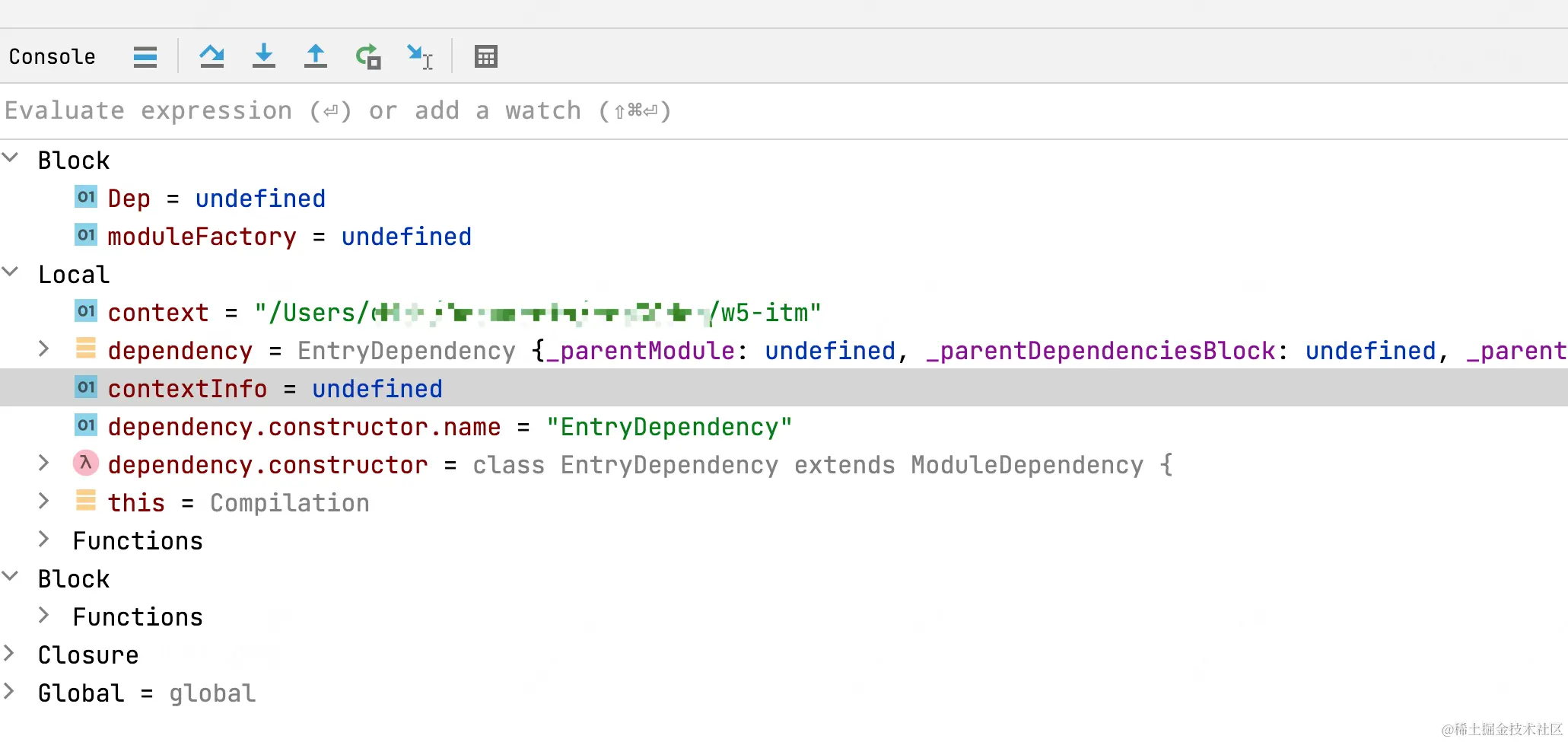Click the lambda icon beside dependency.constructor
Viewport: 1568px width, 742px height.
[x=86, y=463]
